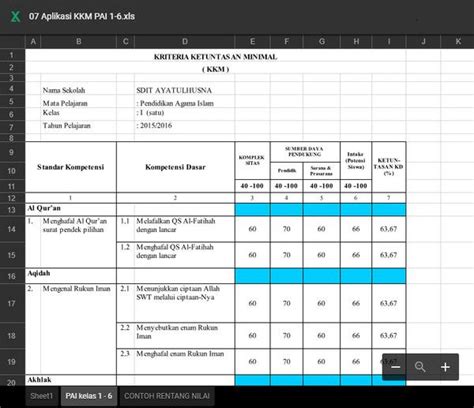Select the PAI kelas 1 - 6 tab

[x=89, y=396]
